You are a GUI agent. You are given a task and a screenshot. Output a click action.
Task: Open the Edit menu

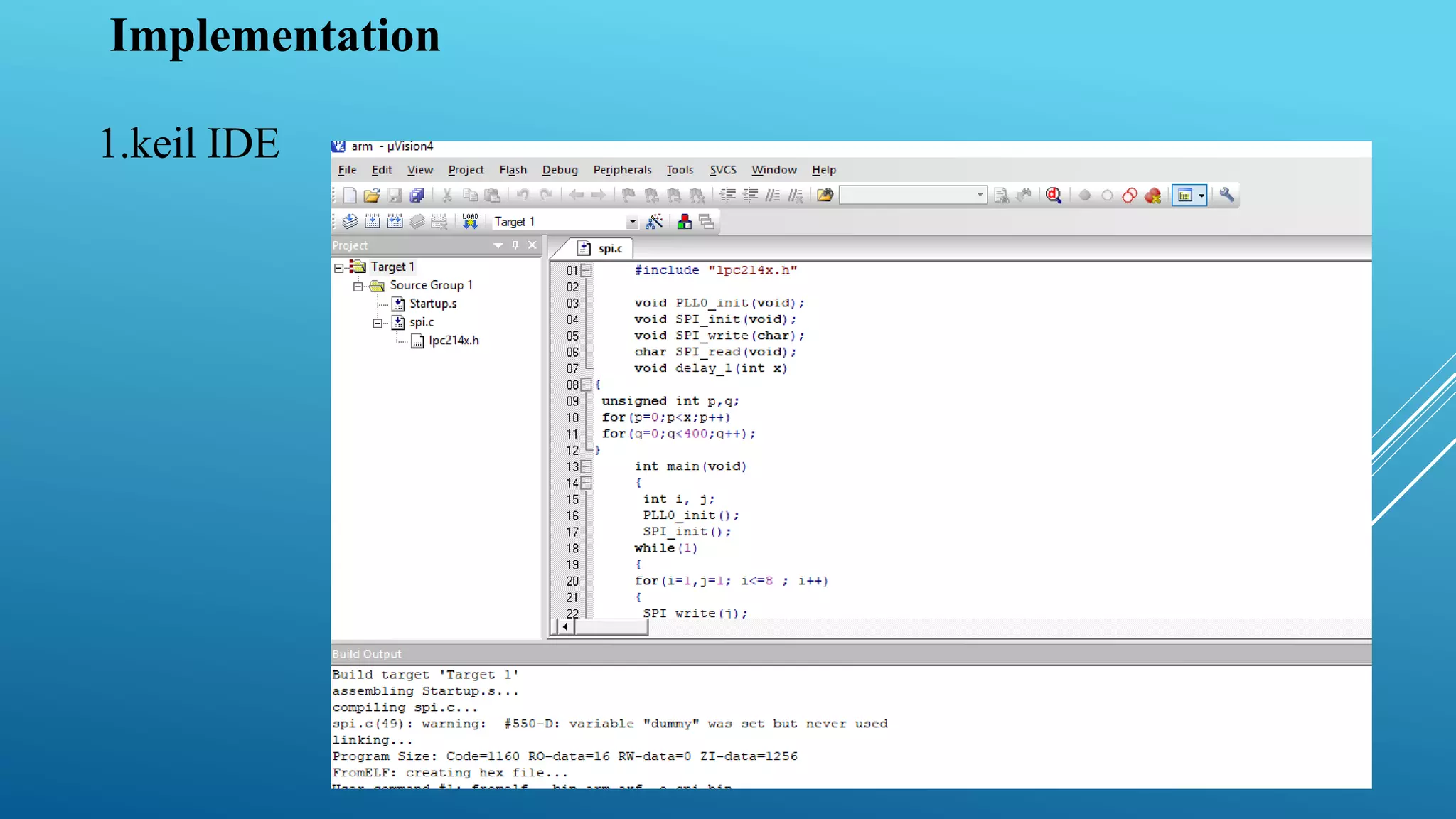(x=382, y=170)
